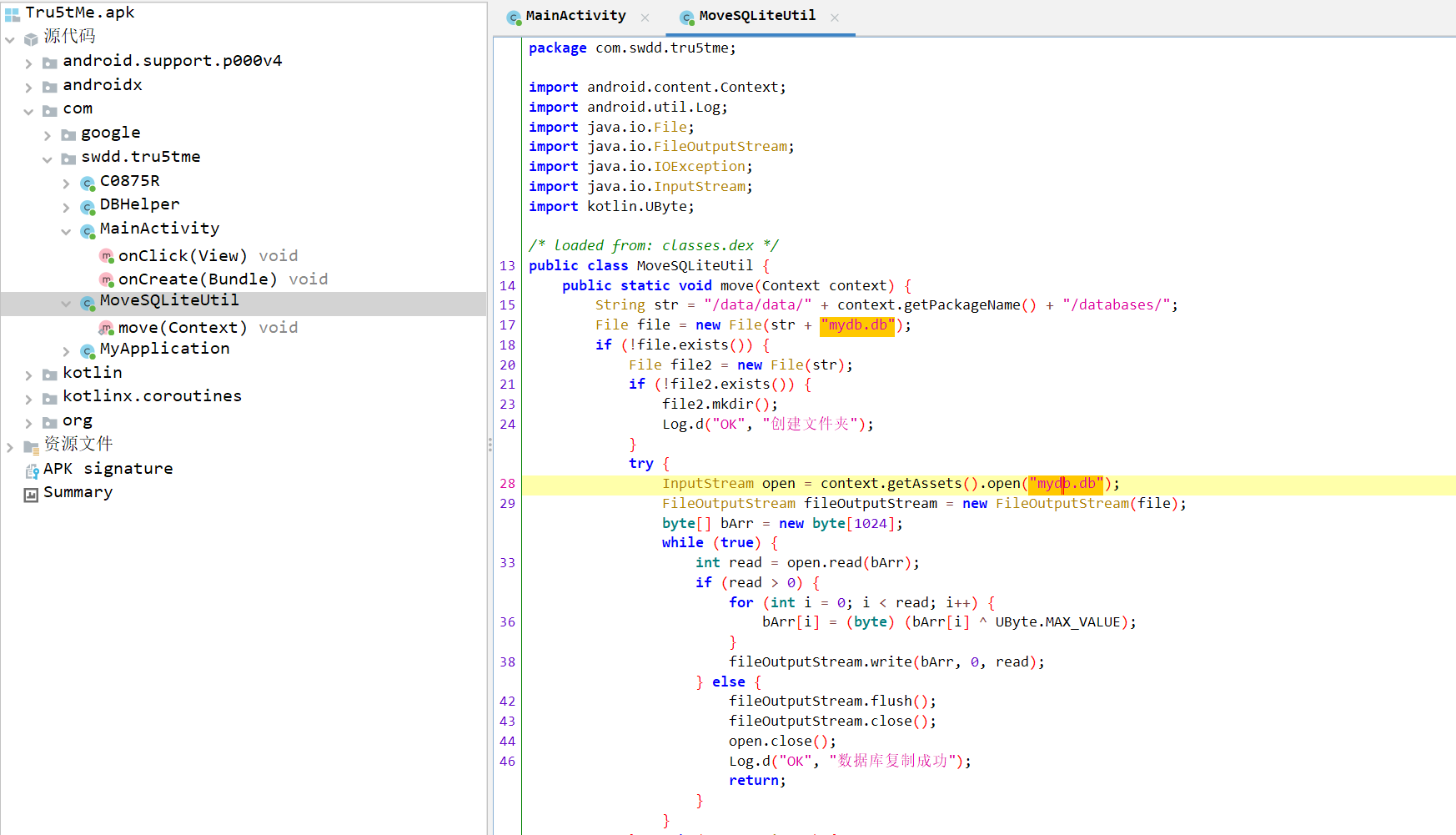Click the source code package icon
Screen dimensions: 1456x835
pyautogui.click(x=31, y=38)
